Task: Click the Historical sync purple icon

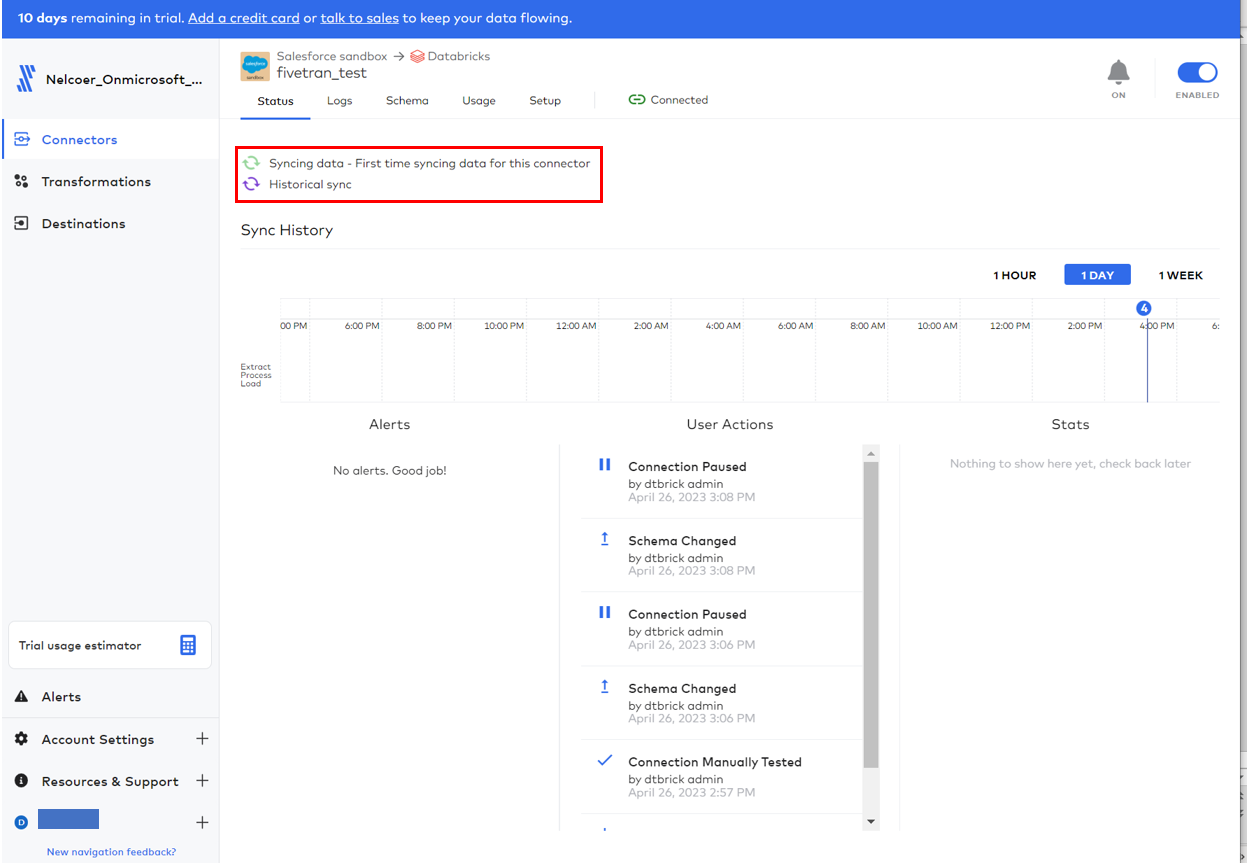Action: pos(252,184)
